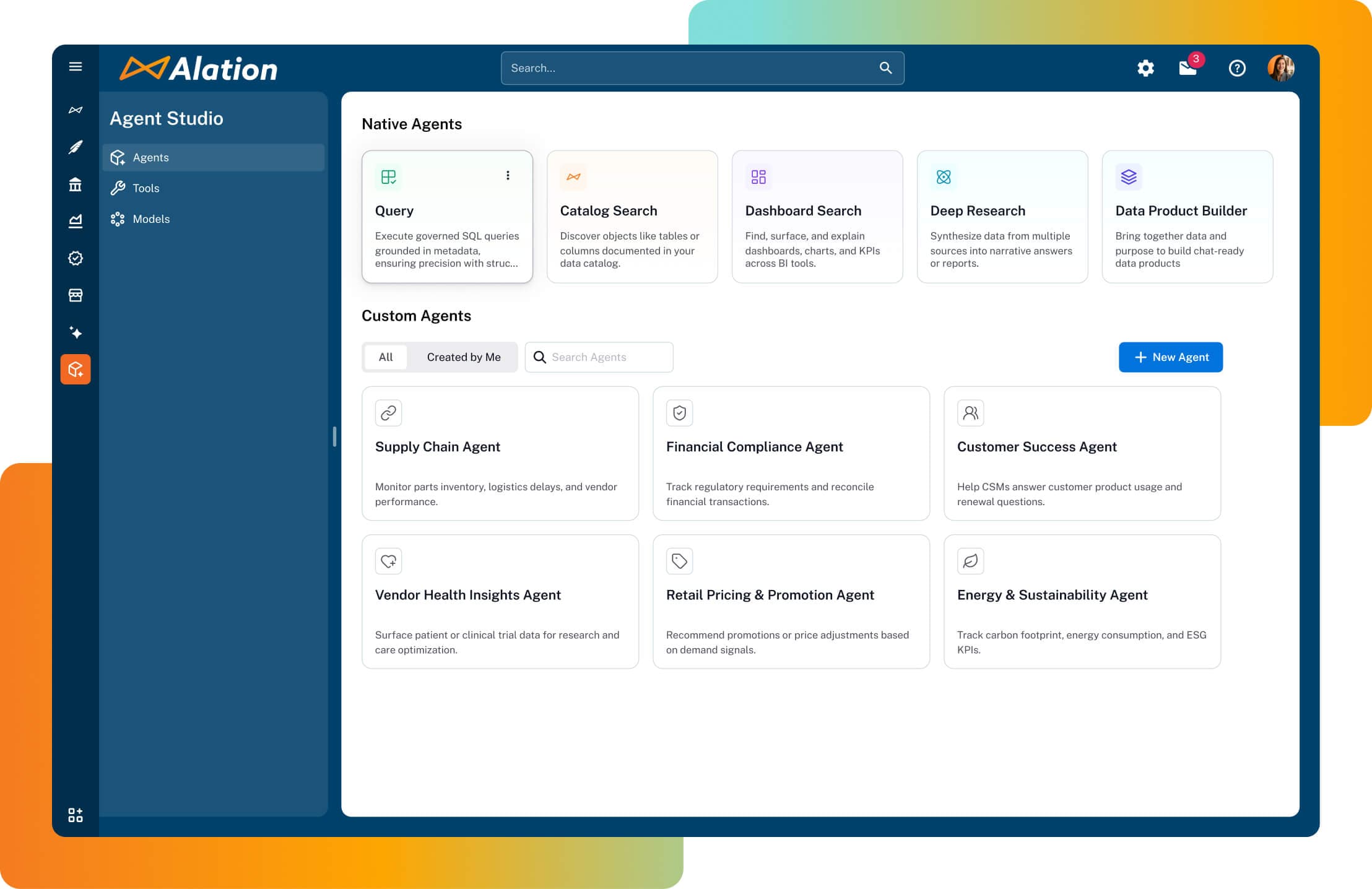Select the All agents filter
Image resolution: width=1372 pixels, height=889 pixels.
click(x=385, y=357)
